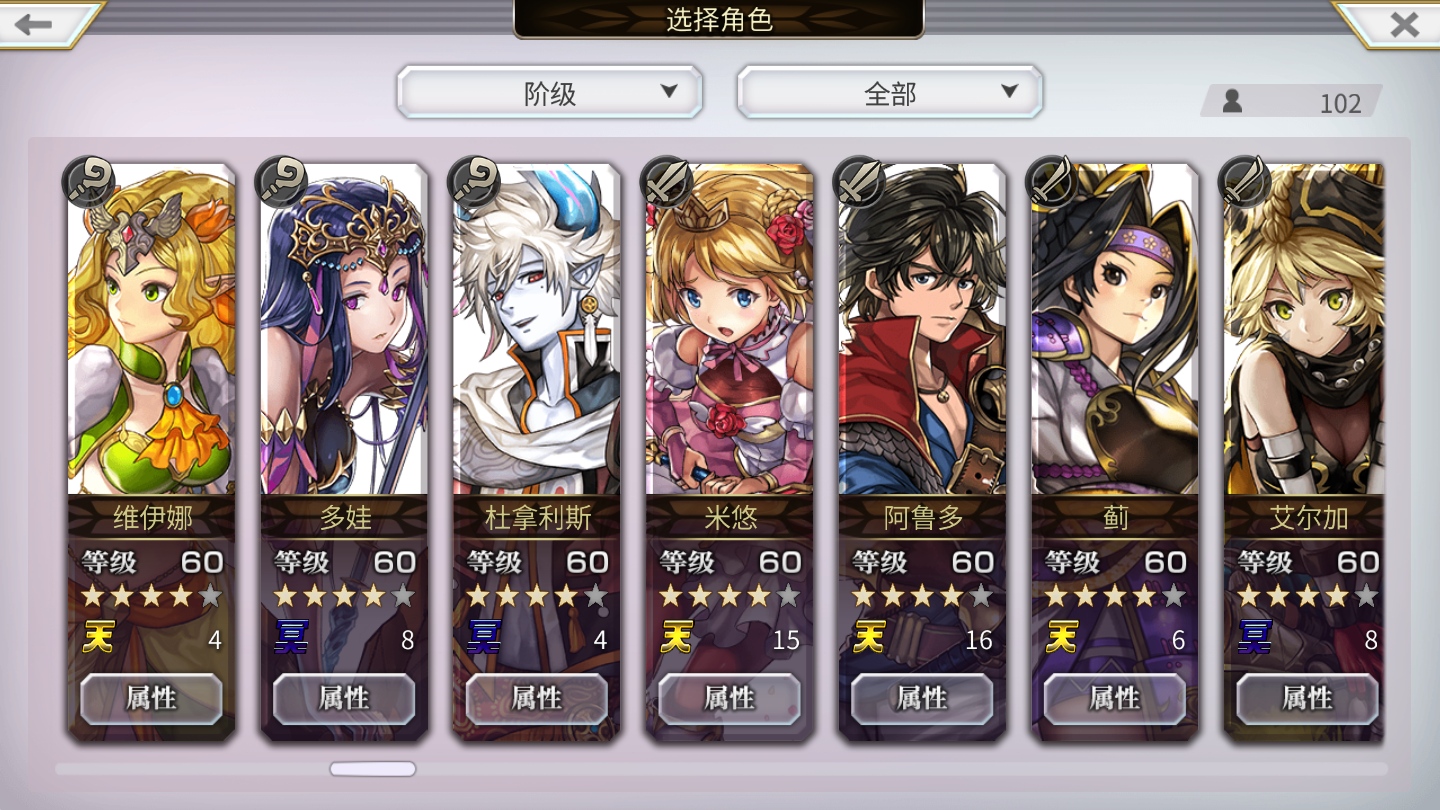Click the 冥 attribute icon on 杜拿利斯's card
Viewport: 1440px width, 810px height.
(x=483, y=637)
